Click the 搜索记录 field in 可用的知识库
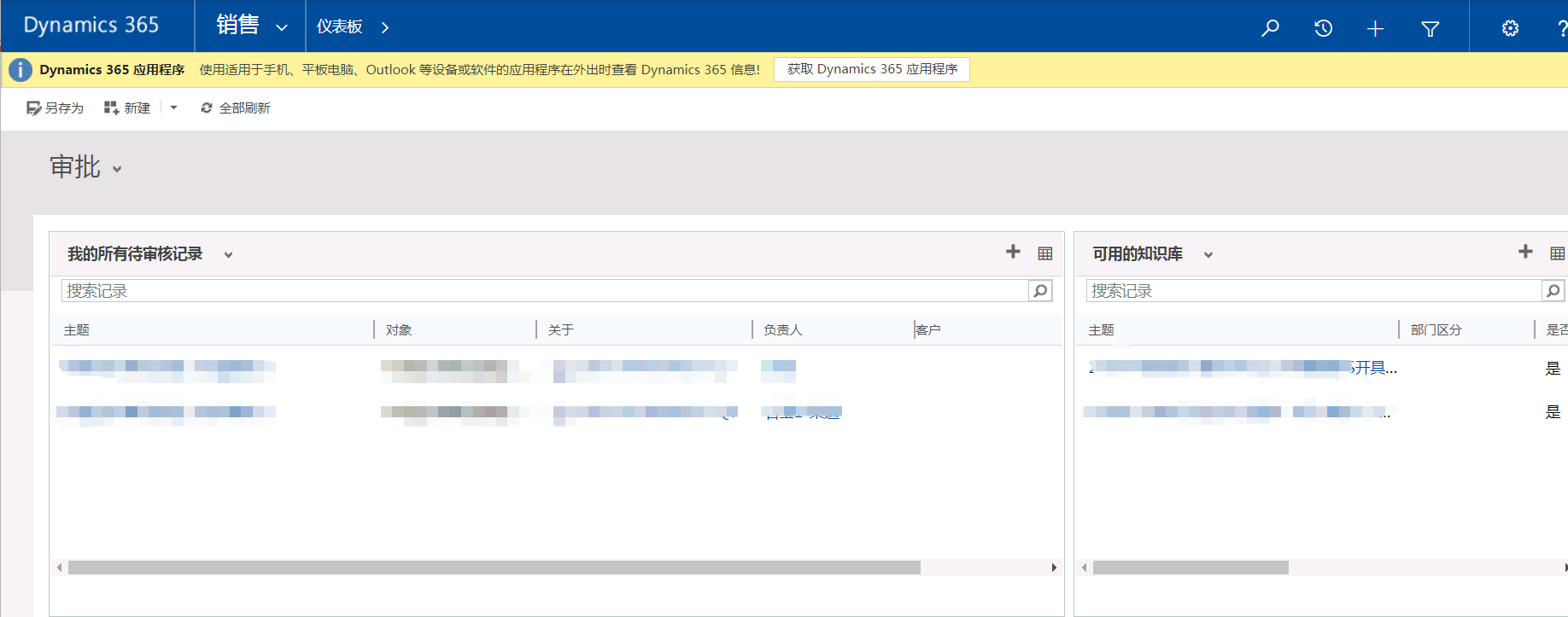Screen dimensions: 1568x617 pyautogui.click(x=1313, y=291)
